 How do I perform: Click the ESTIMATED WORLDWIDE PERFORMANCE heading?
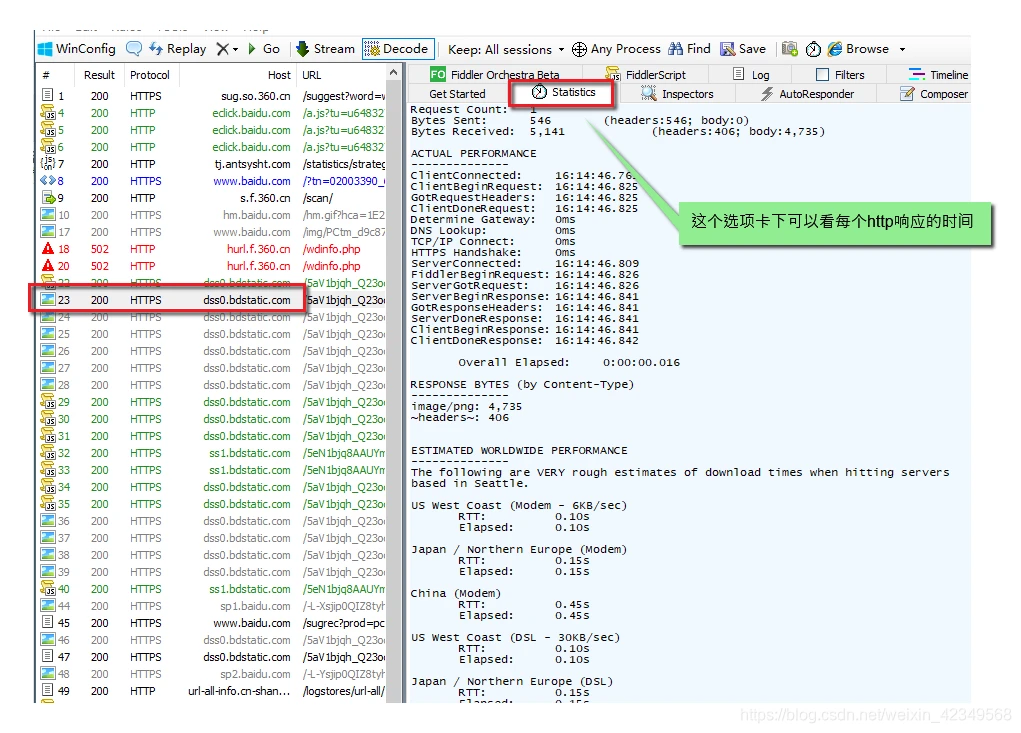(519, 450)
